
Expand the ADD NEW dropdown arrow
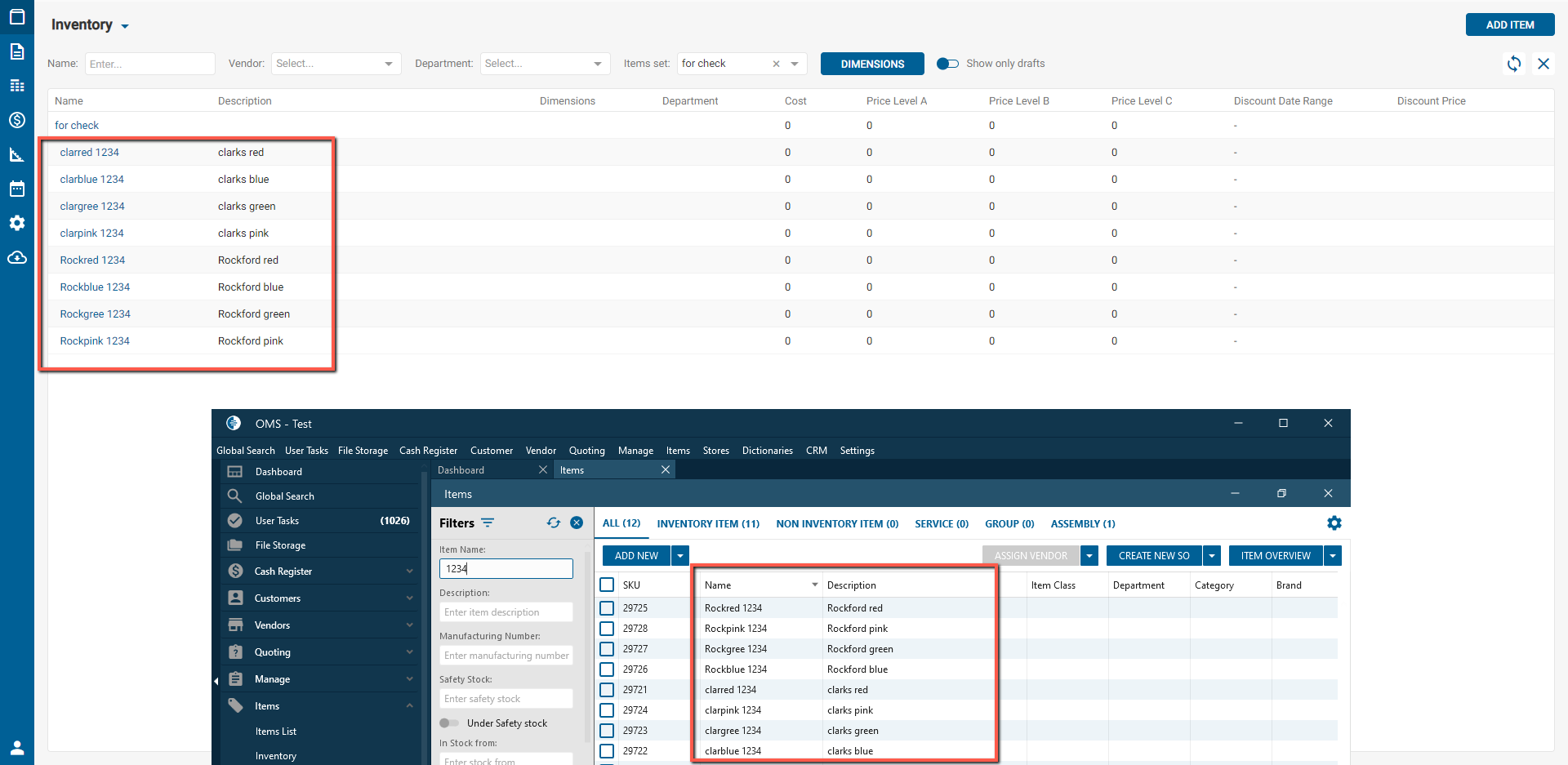click(x=680, y=556)
